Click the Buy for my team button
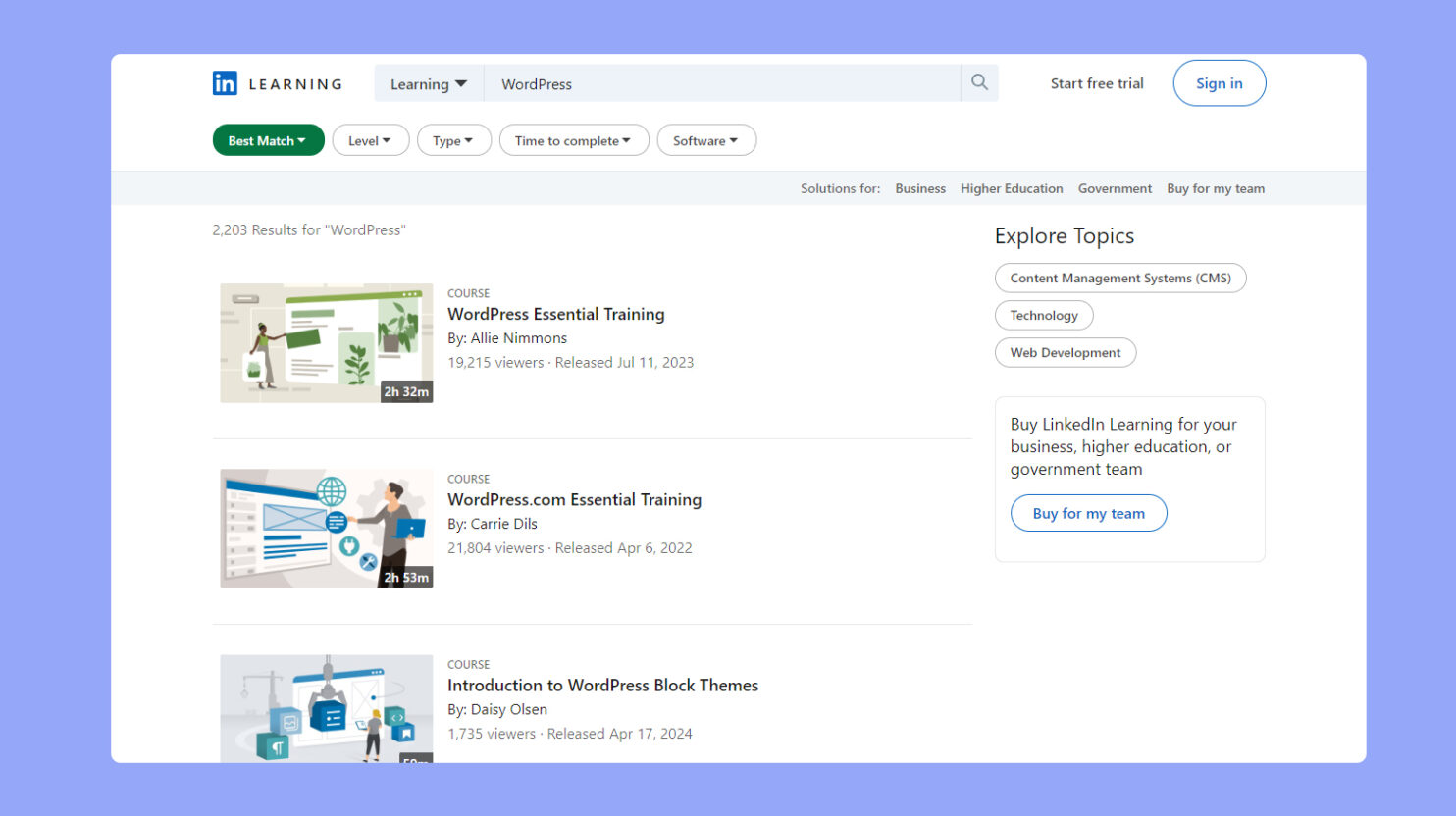Image resolution: width=1456 pixels, height=816 pixels. tap(1088, 513)
